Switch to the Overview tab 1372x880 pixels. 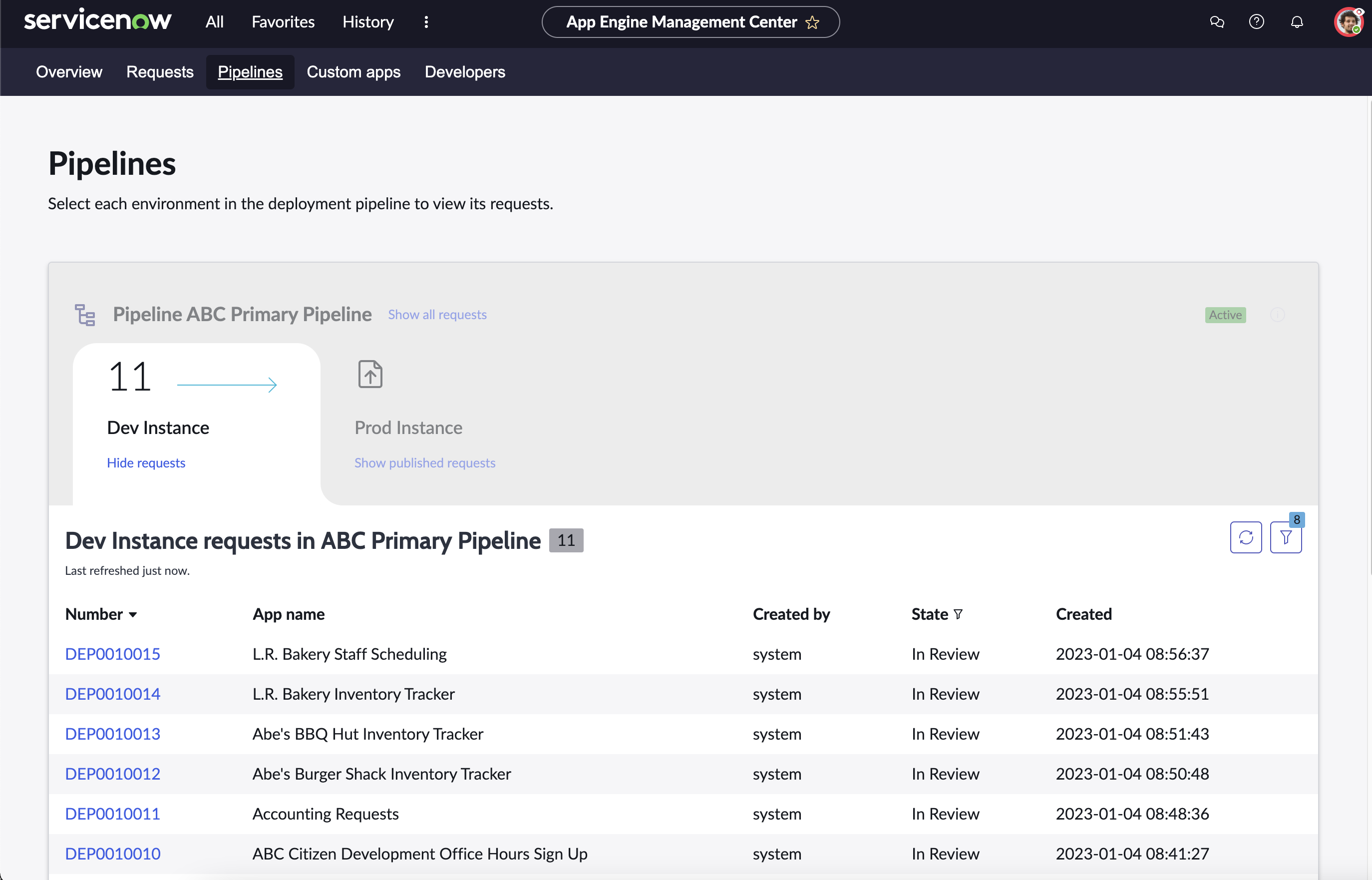[69, 72]
